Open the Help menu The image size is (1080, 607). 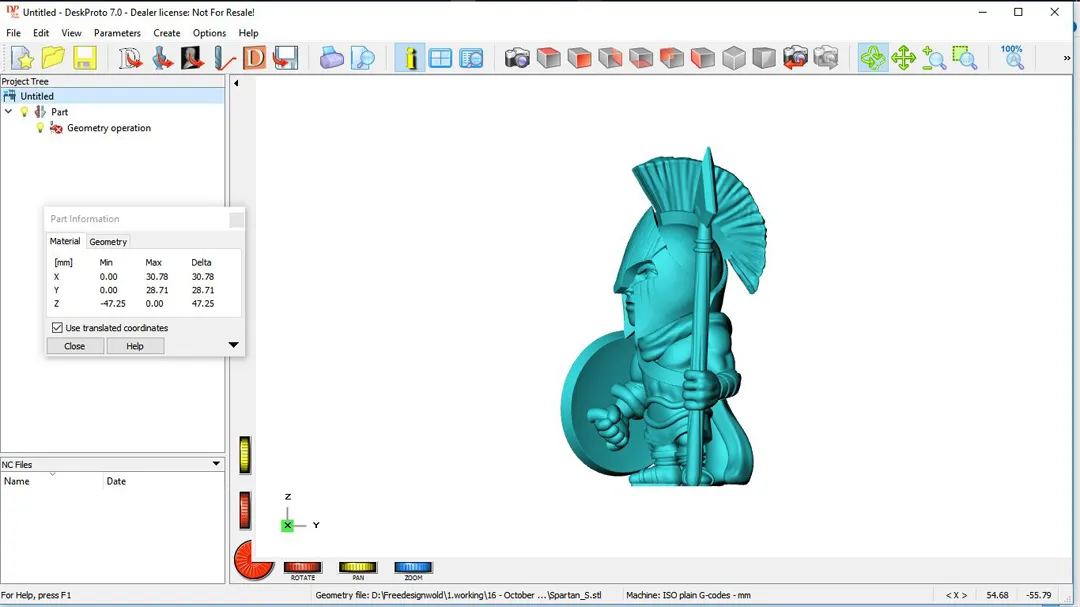tap(249, 33)
